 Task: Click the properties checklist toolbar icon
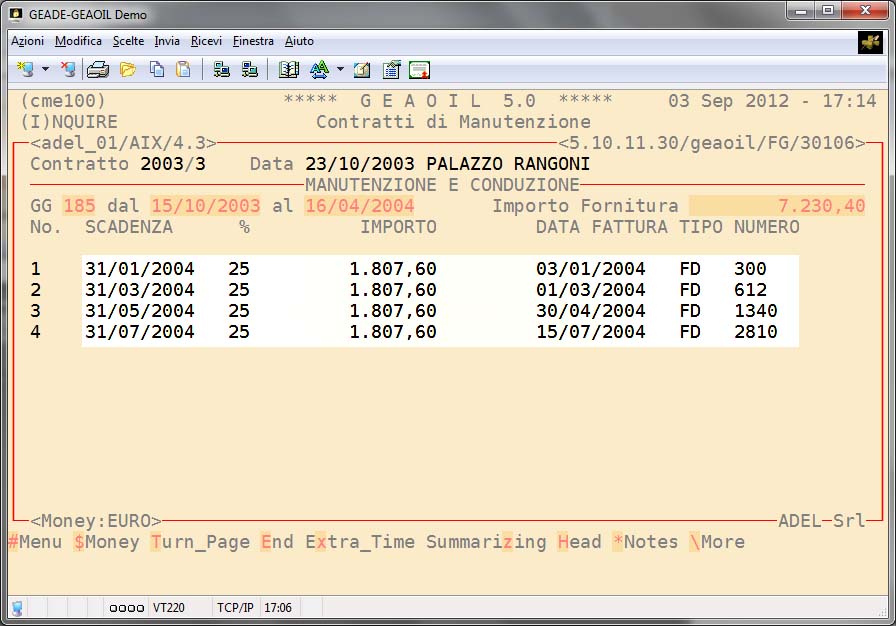[x=391, y=70]
